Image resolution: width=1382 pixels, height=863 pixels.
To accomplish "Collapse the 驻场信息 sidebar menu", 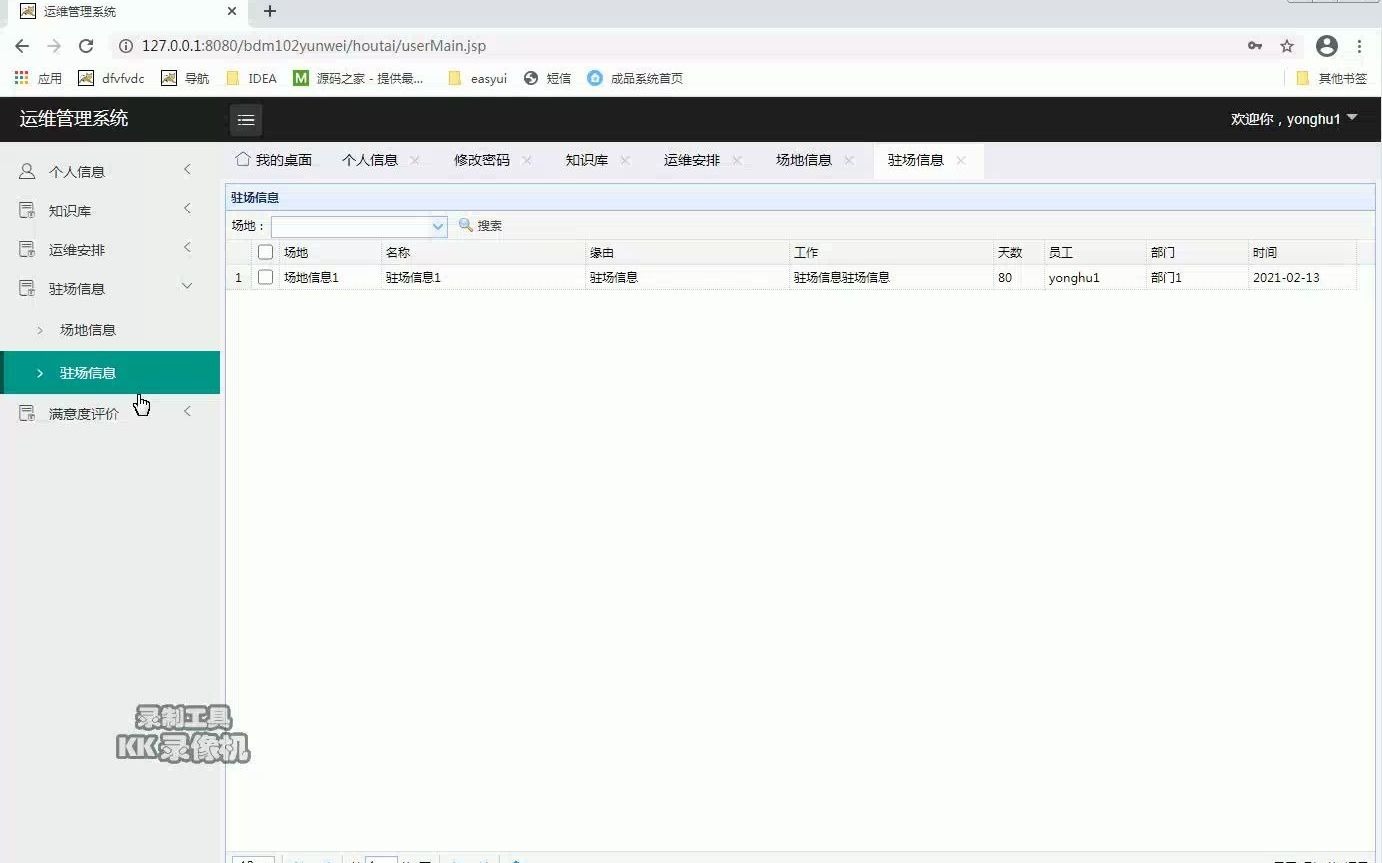I will 110,288.
